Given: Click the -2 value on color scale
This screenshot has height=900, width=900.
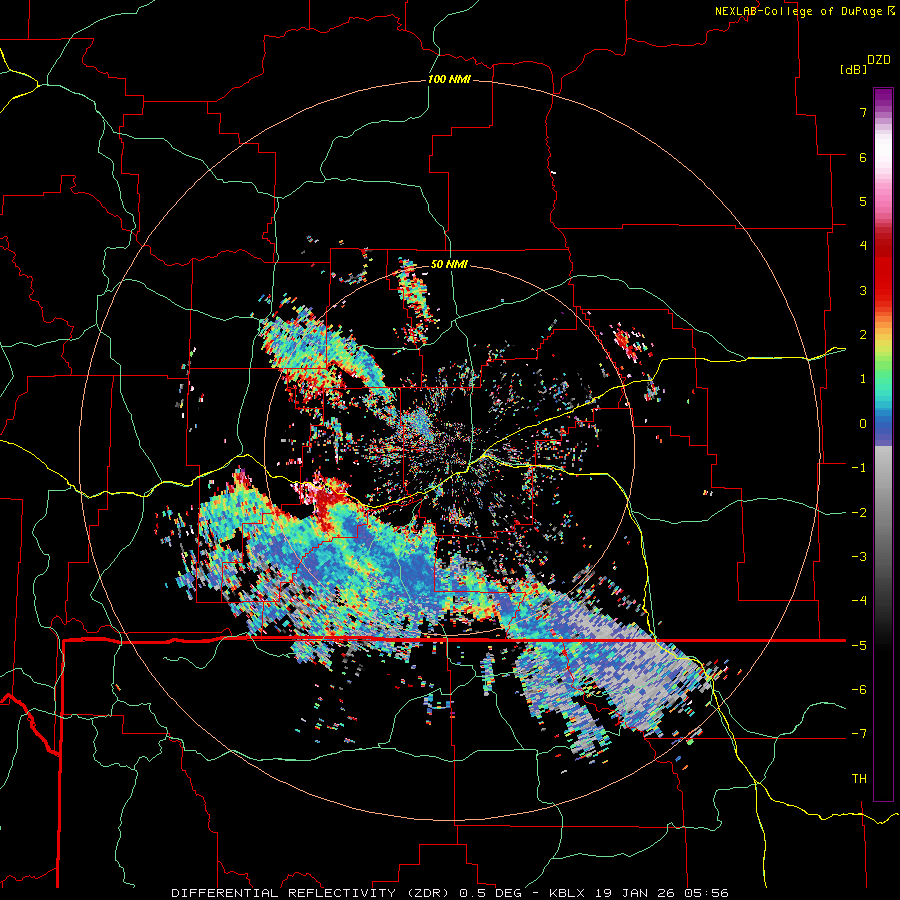Looking at the screenshot, I should [859, 512].
